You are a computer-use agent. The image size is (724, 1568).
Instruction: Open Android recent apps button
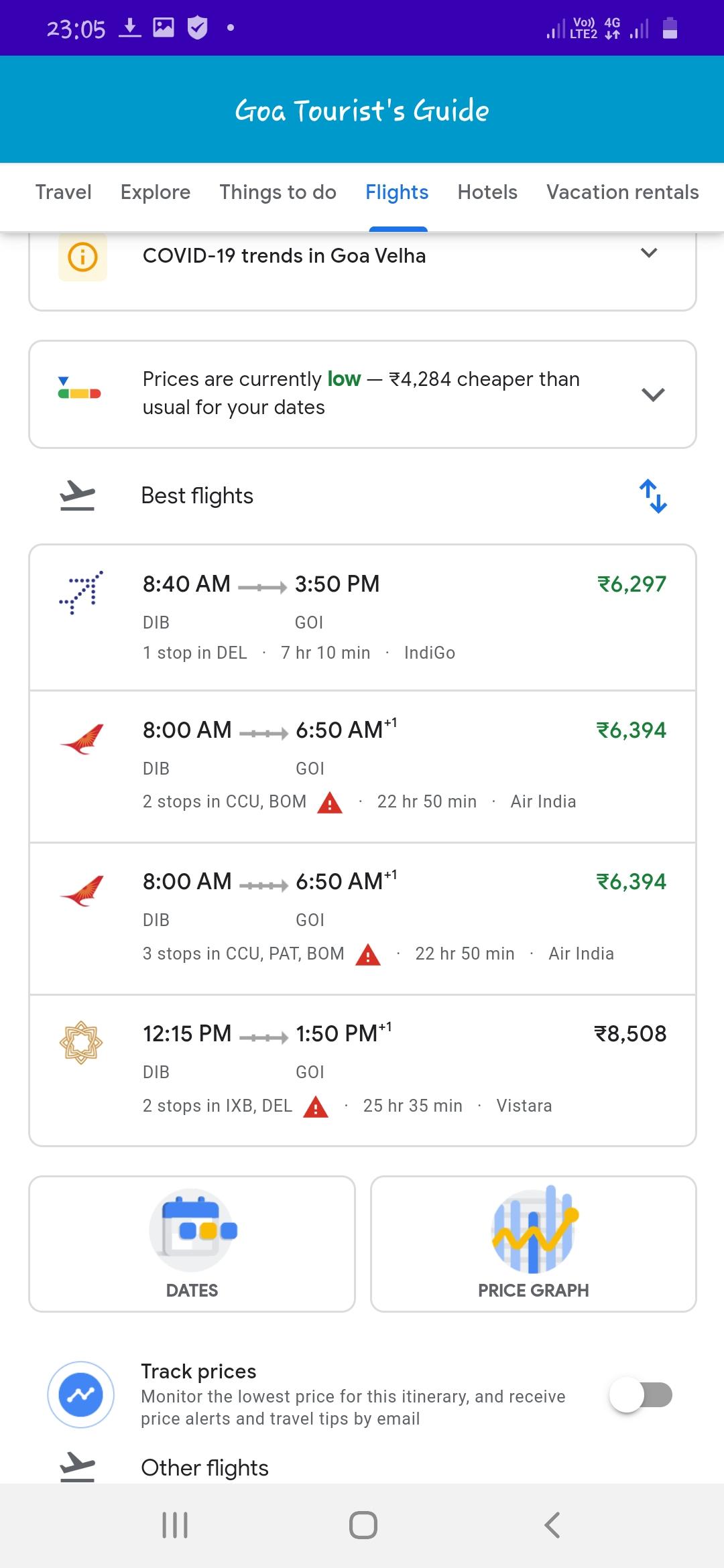click(175, 1525)
